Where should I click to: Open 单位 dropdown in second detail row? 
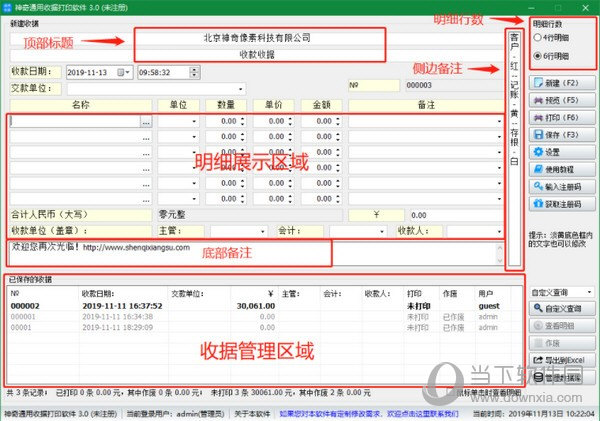click(x=194, y=137)
